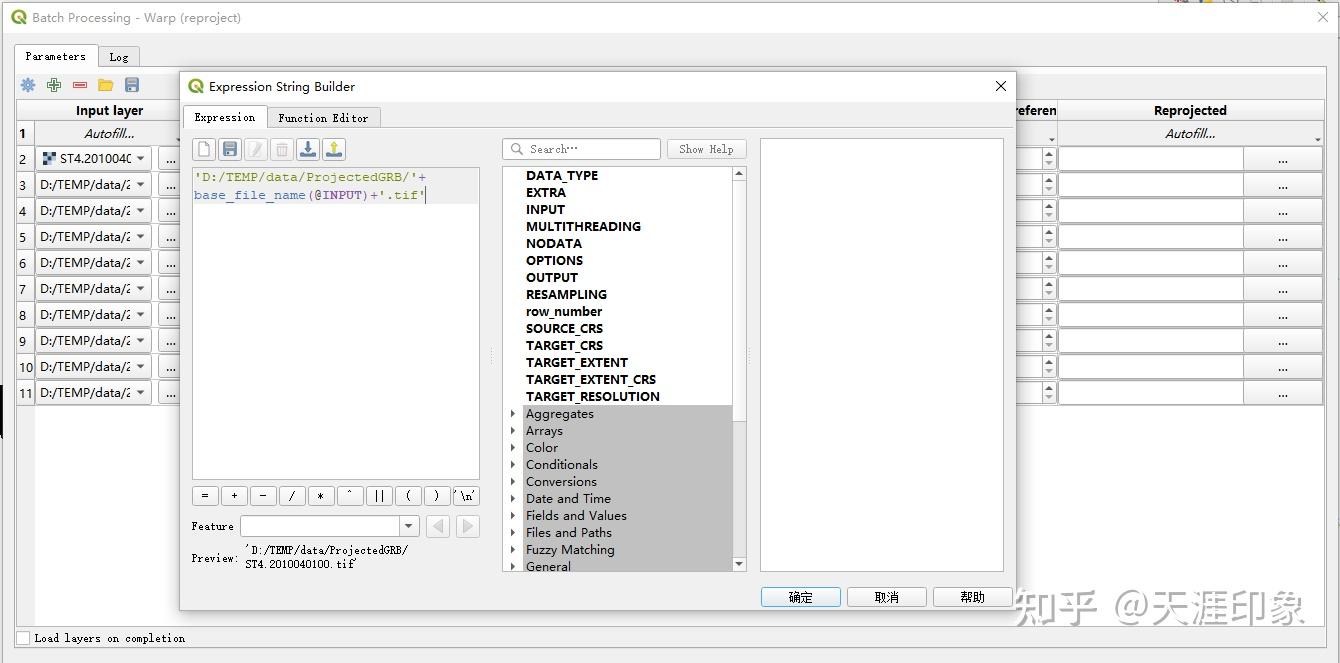Browse Reprojected output for row 11
This screenshot has height=663, width=1340.
pos(1283,393)
